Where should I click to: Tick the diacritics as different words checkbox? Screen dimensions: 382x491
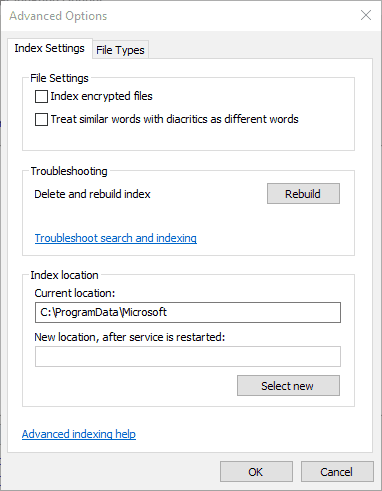pos(41,119)
